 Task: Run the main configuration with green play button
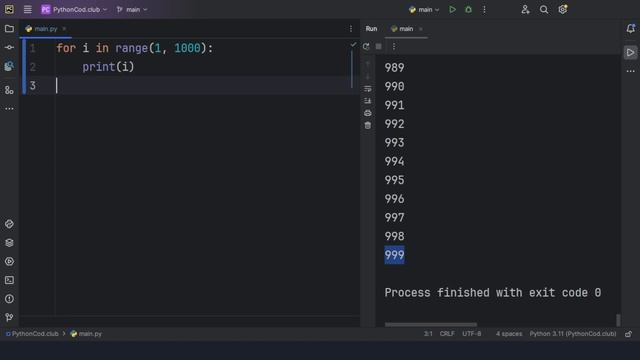tap(452, 9)
